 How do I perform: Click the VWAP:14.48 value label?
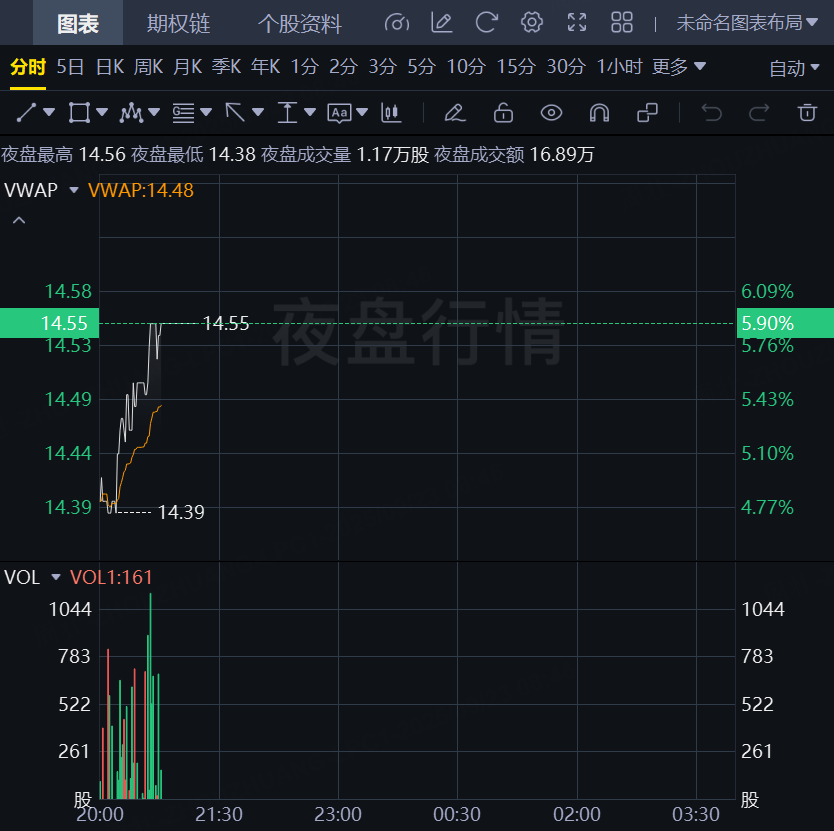click(141, 190)
